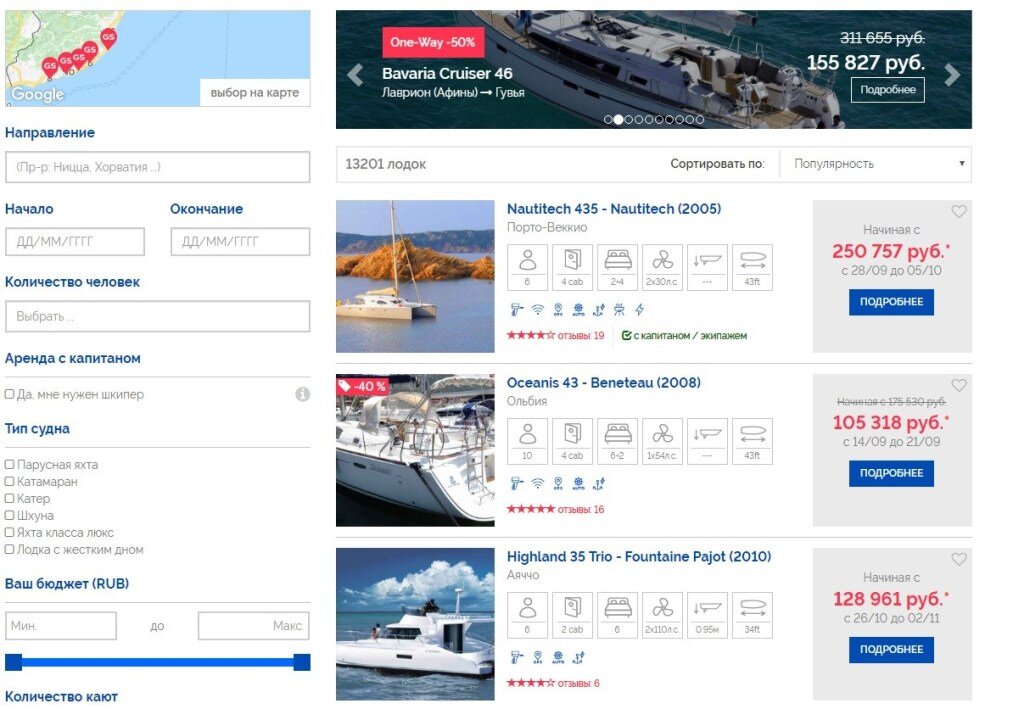The width and height of the screenshot is (1013, 709).
Task: Check the Шхуна vessel type
Action: coord(9,516)
